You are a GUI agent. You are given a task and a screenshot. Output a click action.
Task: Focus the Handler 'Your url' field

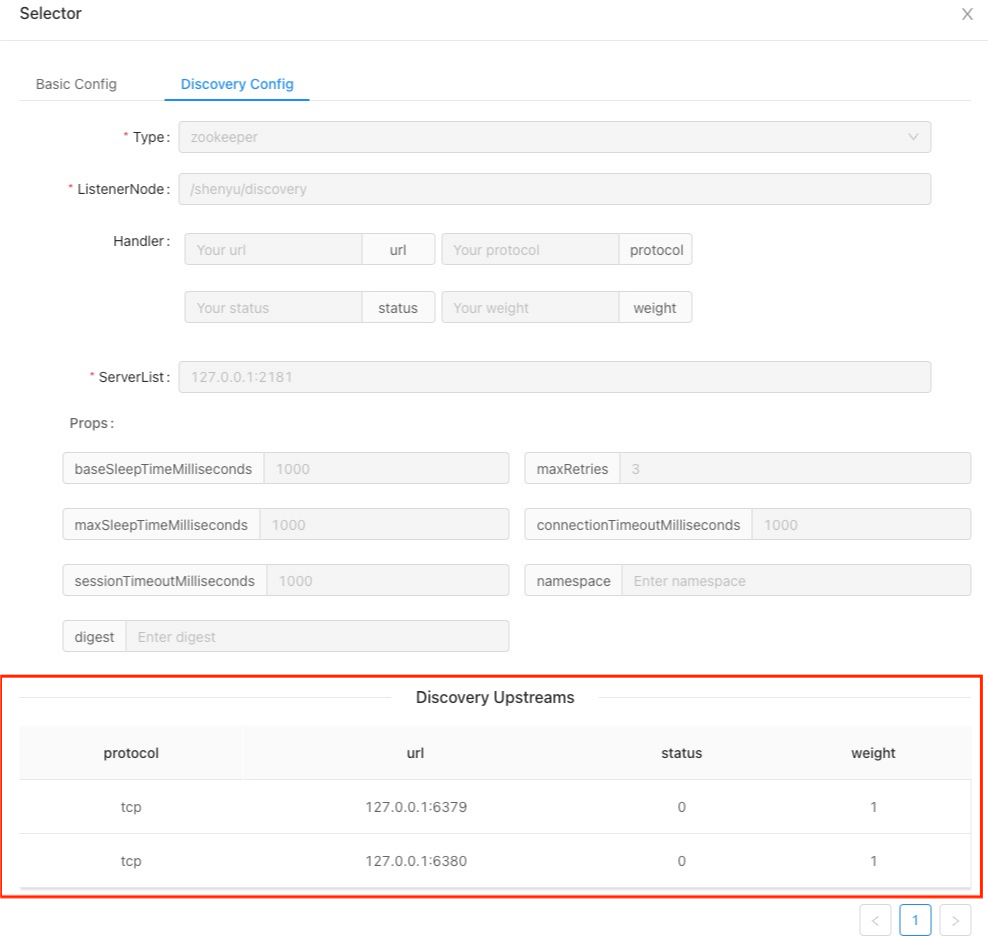pyautogui.click(x=273, y=250)
